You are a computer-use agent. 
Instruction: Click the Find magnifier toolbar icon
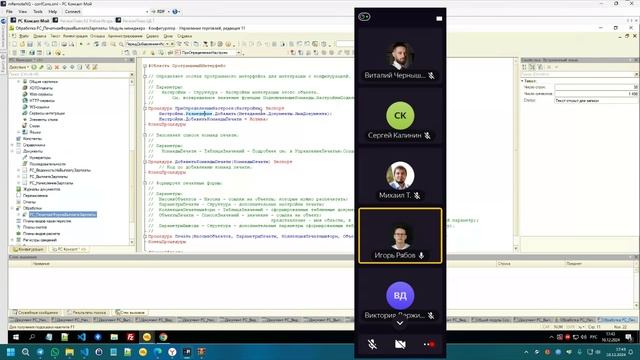(x=121, y=44)
